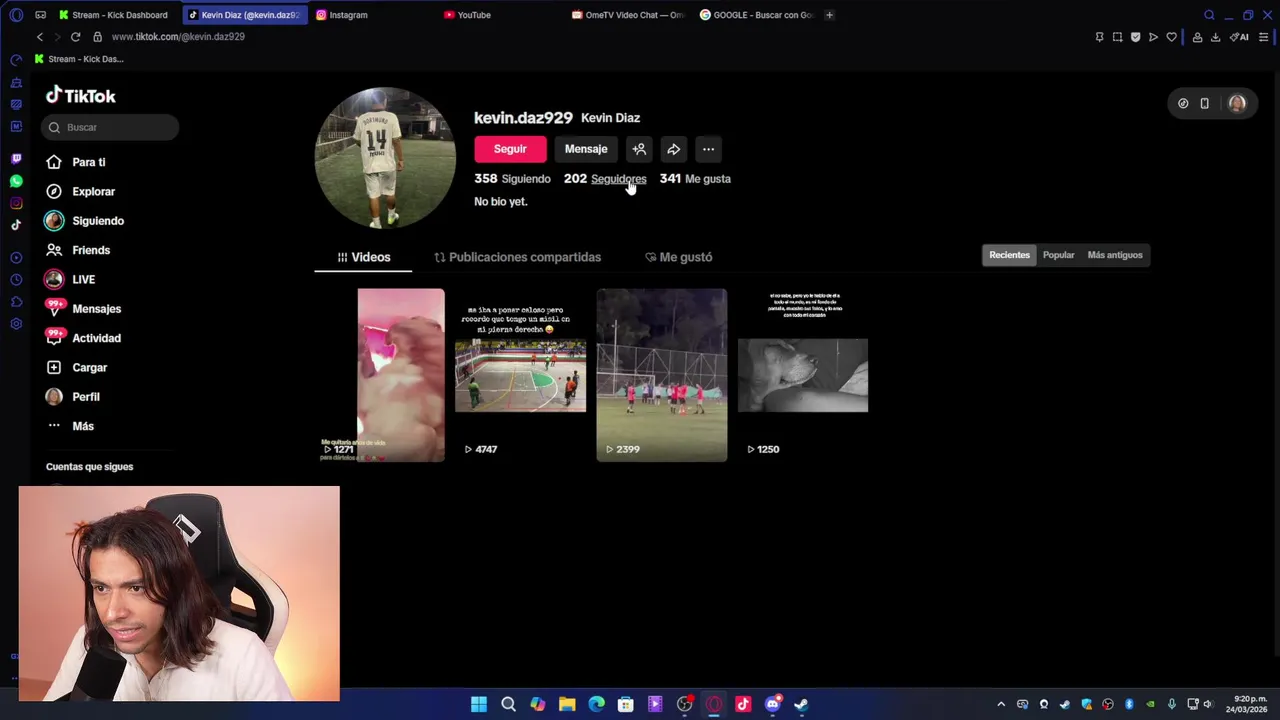The image size is (1280, 720).
Task: Switch to the OmeTV Video Chat tab
Action: pos(630,15)
